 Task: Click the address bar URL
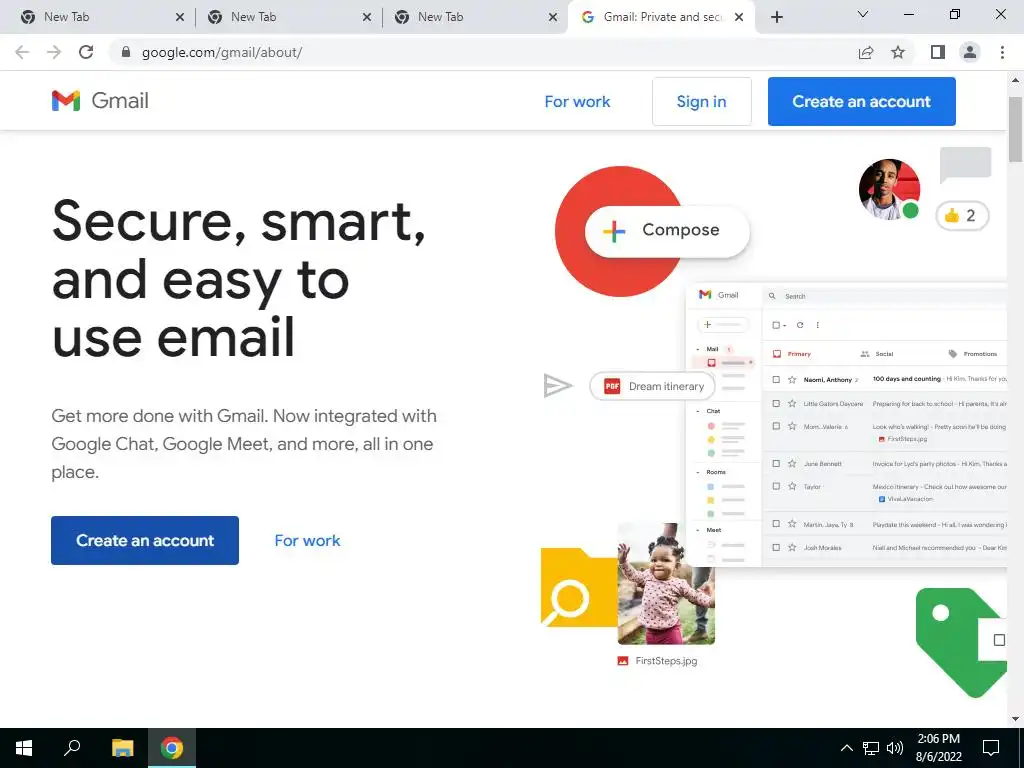222,52
